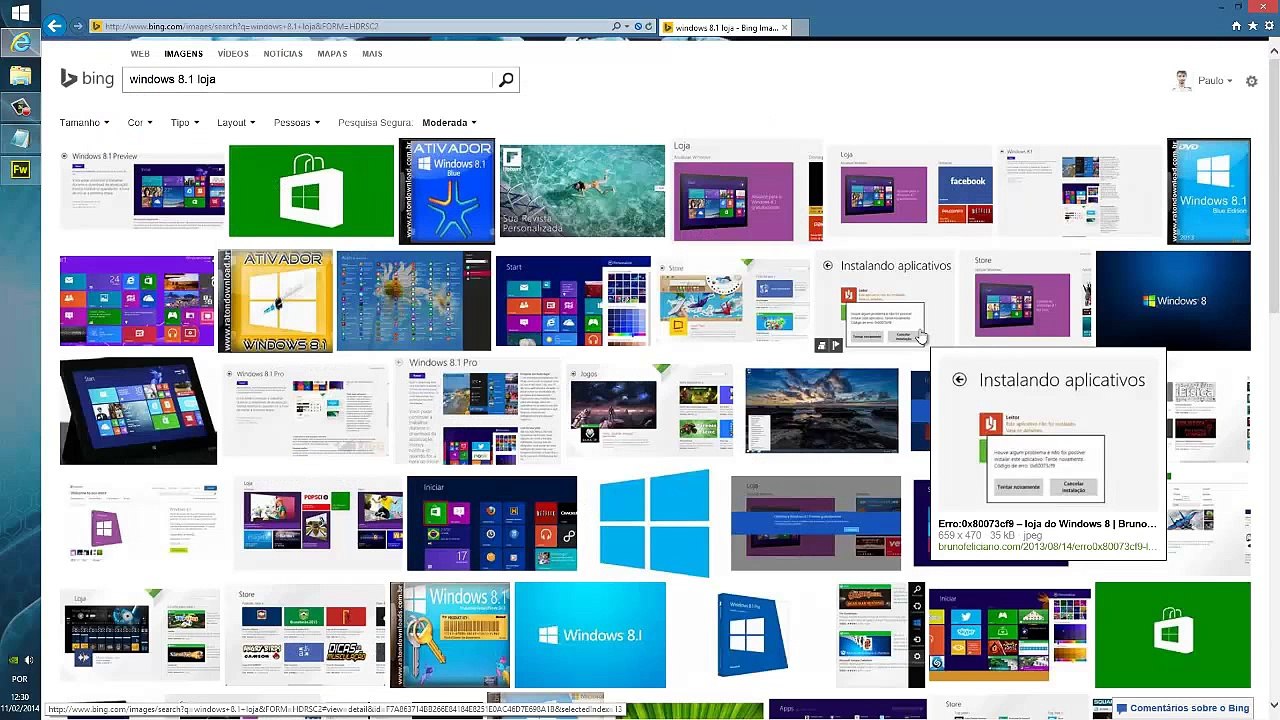
Task: Expand the Tipo filter dropdown
Action: click(x=185, y=123)
